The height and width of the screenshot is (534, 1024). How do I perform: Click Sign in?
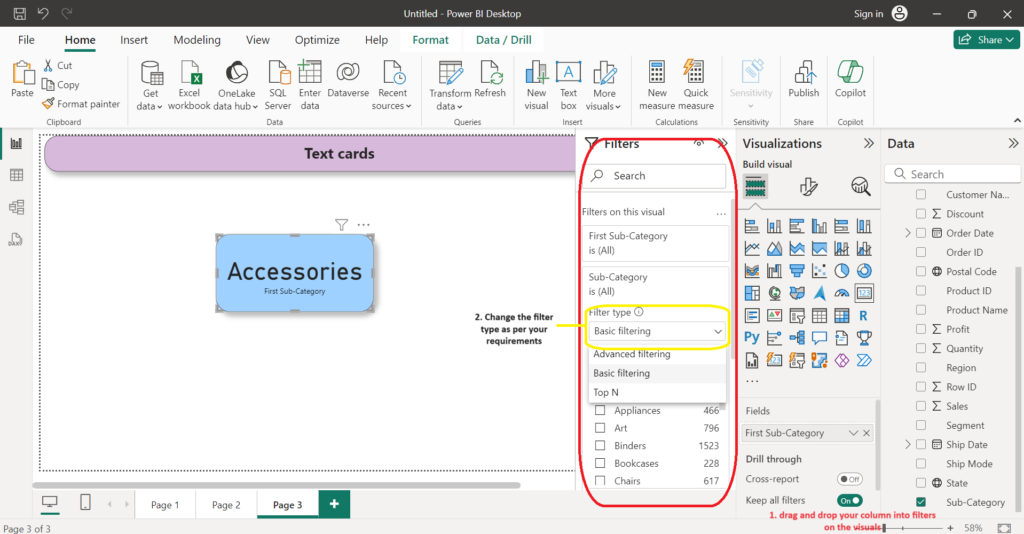pyautogui.click(x=868, y=14)
